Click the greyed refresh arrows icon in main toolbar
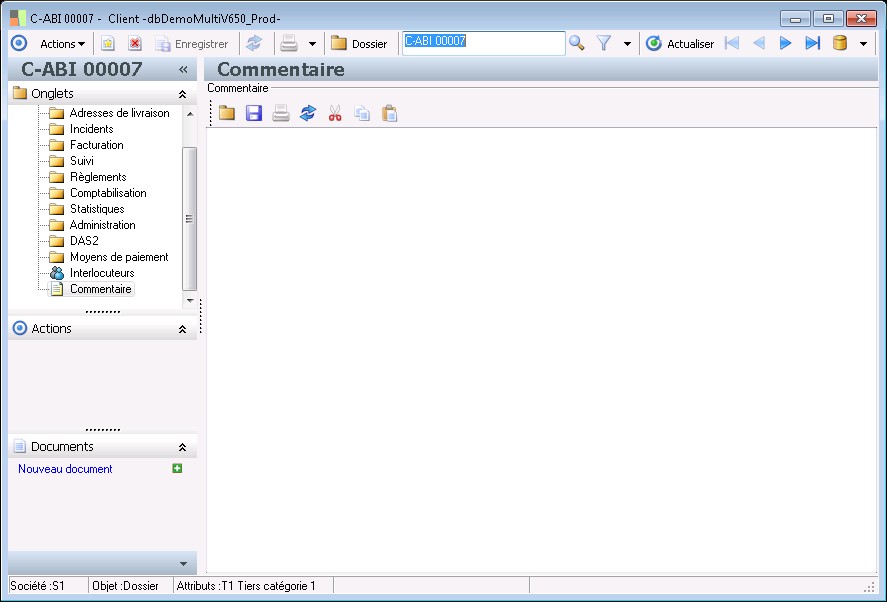 click(x=254, y=44)
